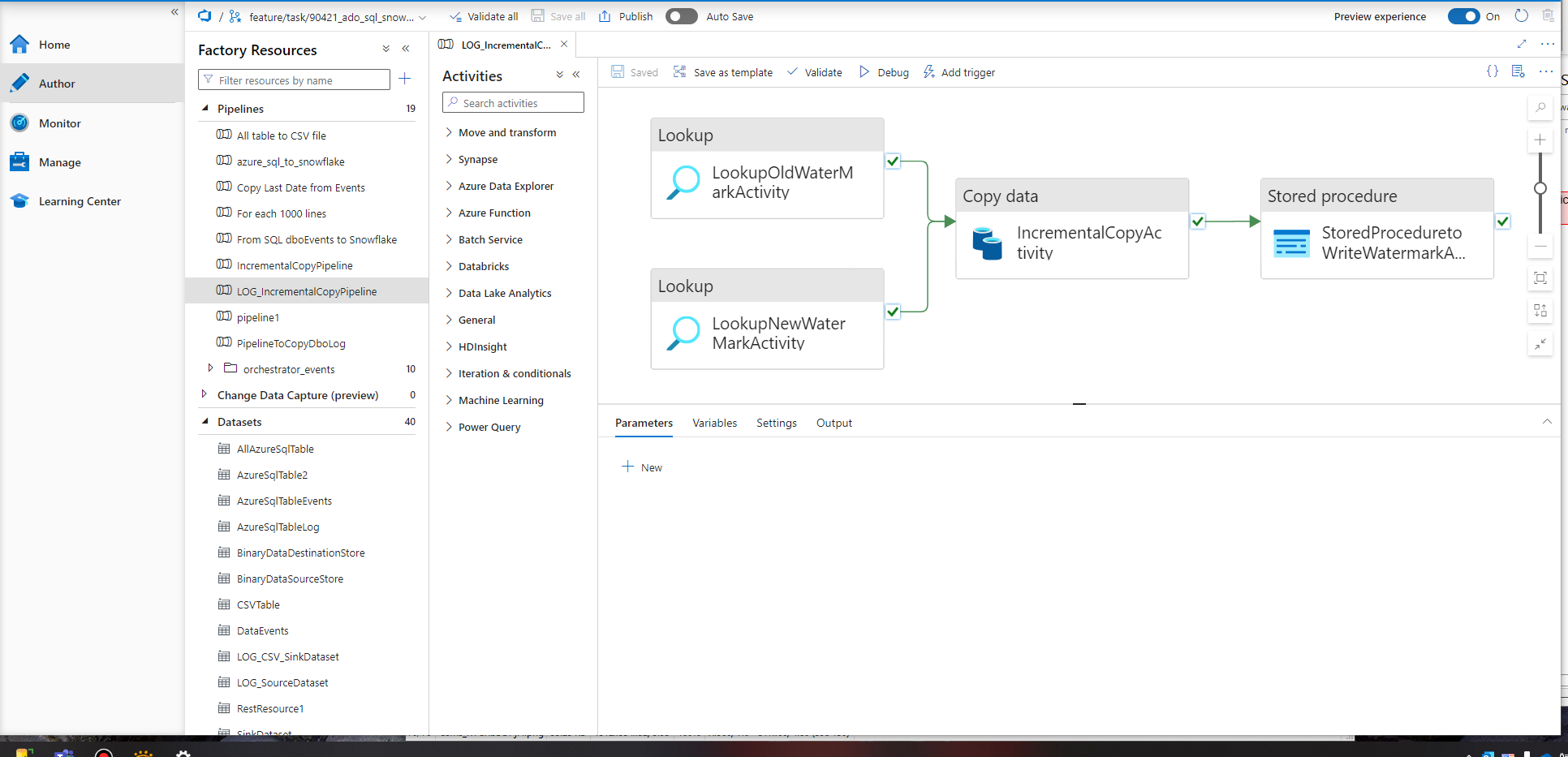1568x757 pixels.
Task: Switch to the Variables tab
Action: pos(714,423)
